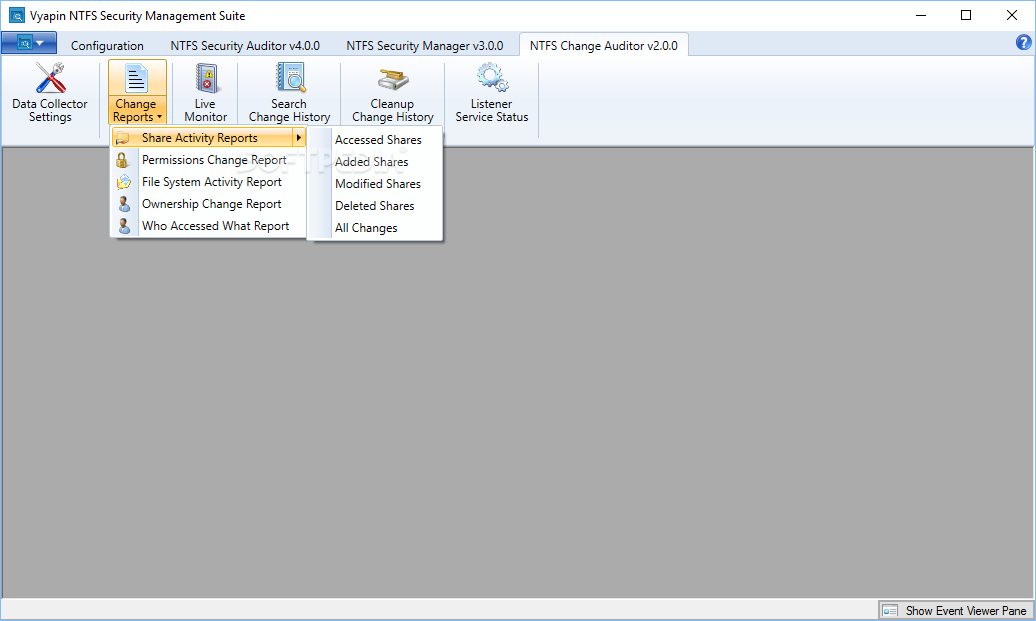This screenshot has height=621, width=1036.
Task: Open Search Change History tool
Action: click(x=289, y=92)
